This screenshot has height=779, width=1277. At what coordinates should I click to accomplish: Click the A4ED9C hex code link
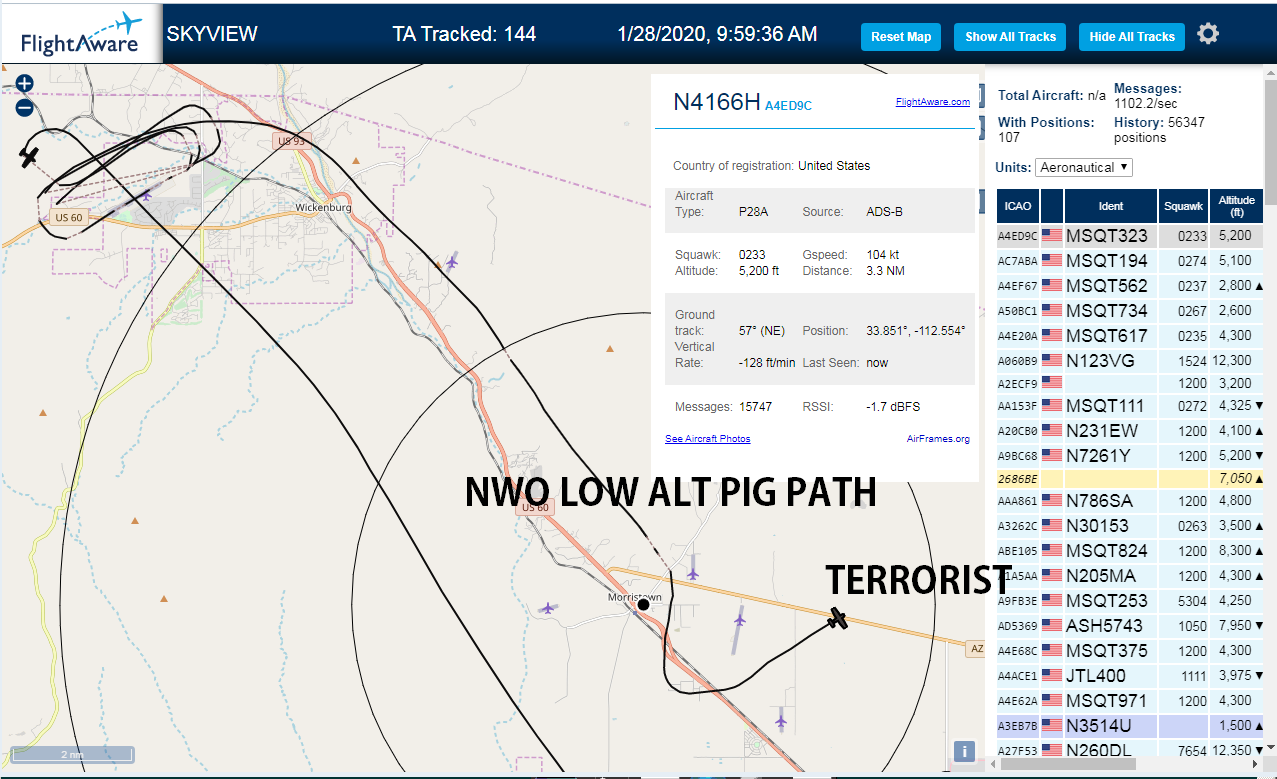click(x=788, y=104)
